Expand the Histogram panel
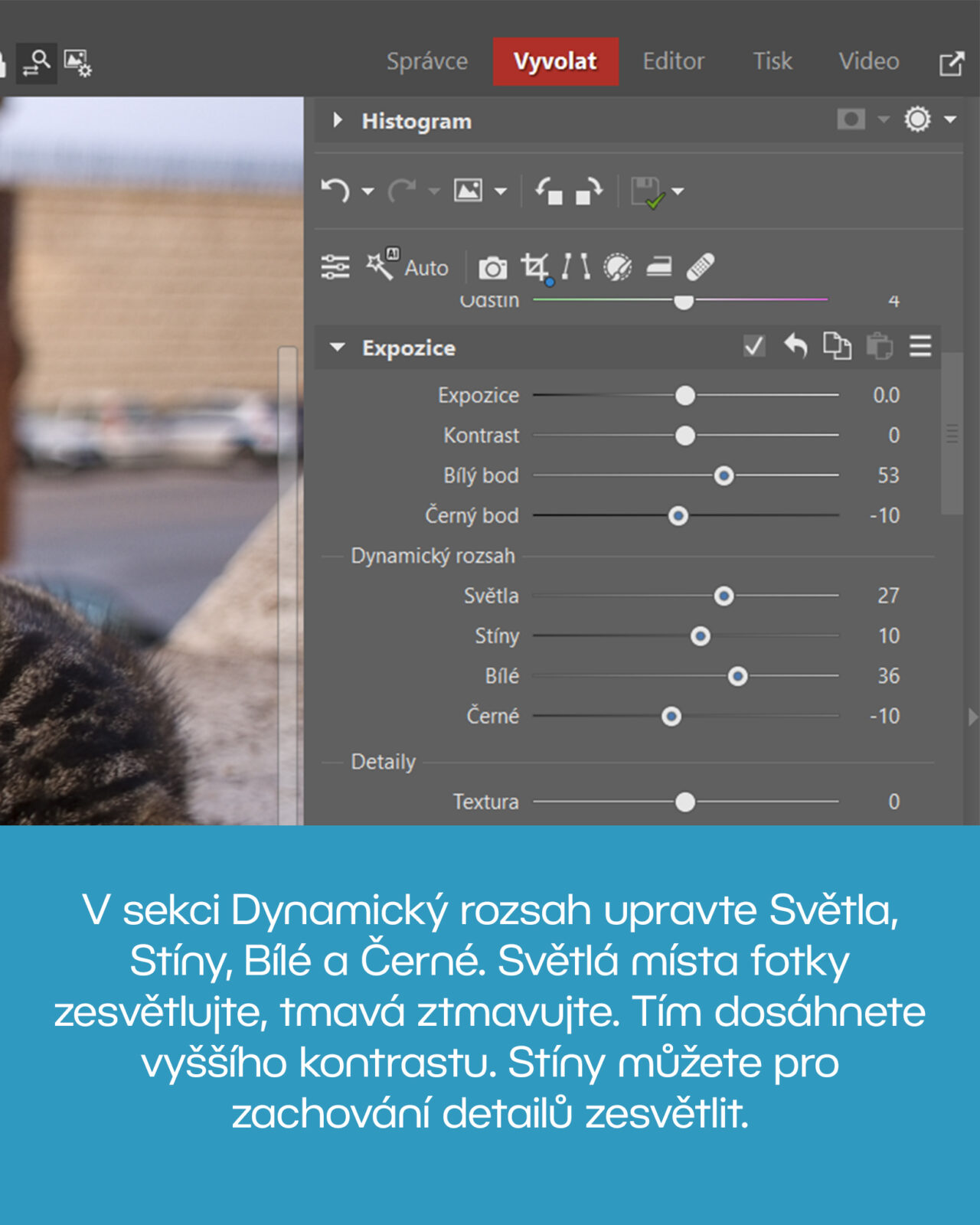The image size is (980, 1225). (x=338, y=120)
